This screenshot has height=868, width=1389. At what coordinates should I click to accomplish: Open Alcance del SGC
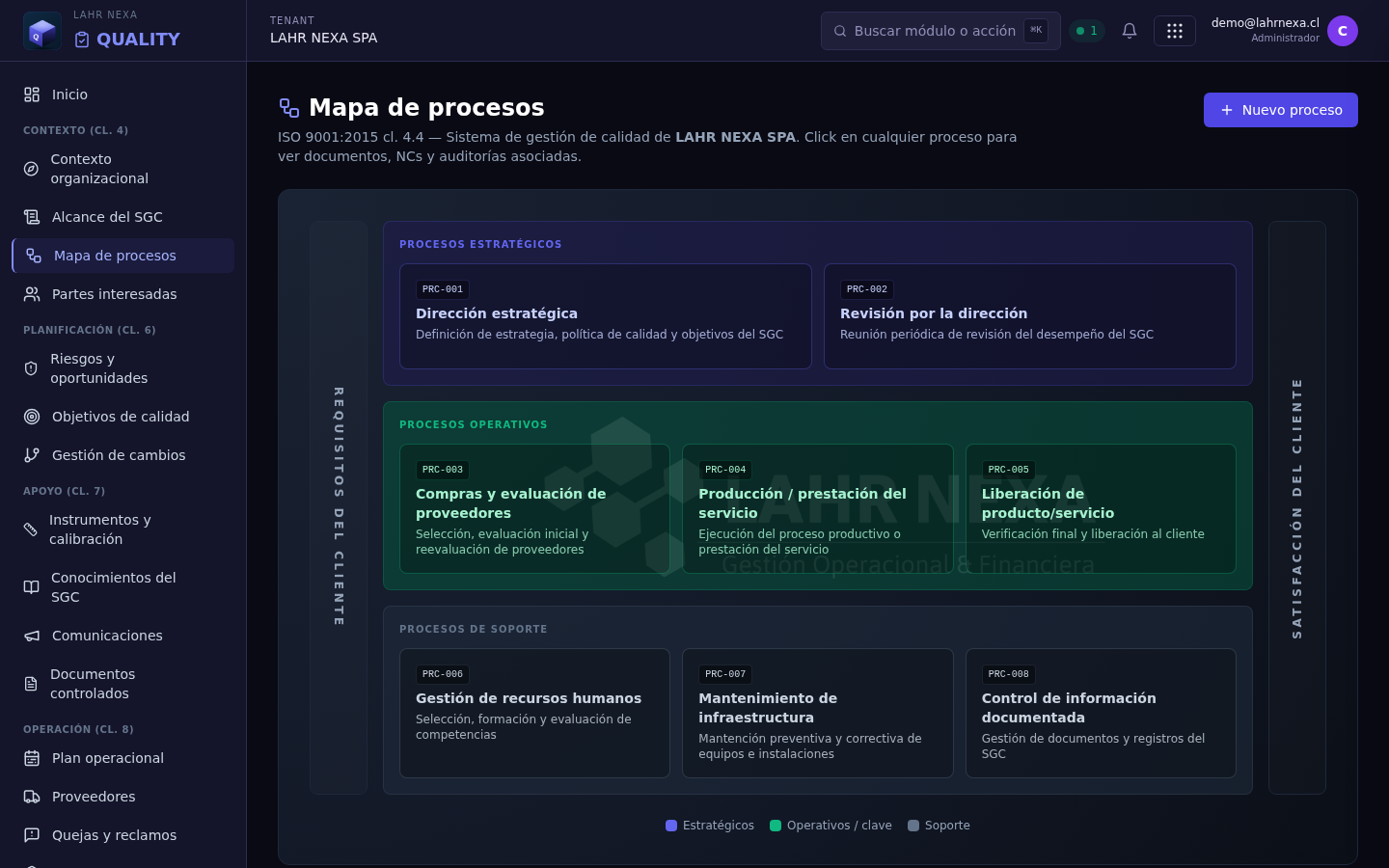123,217
